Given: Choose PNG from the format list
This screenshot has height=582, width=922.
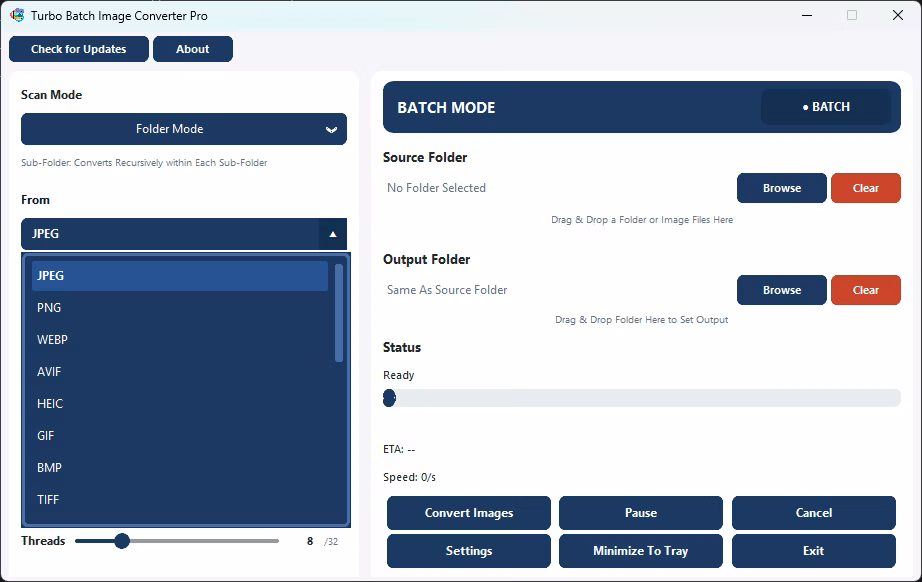Looking at the screenshot, I should click(180, 307).
